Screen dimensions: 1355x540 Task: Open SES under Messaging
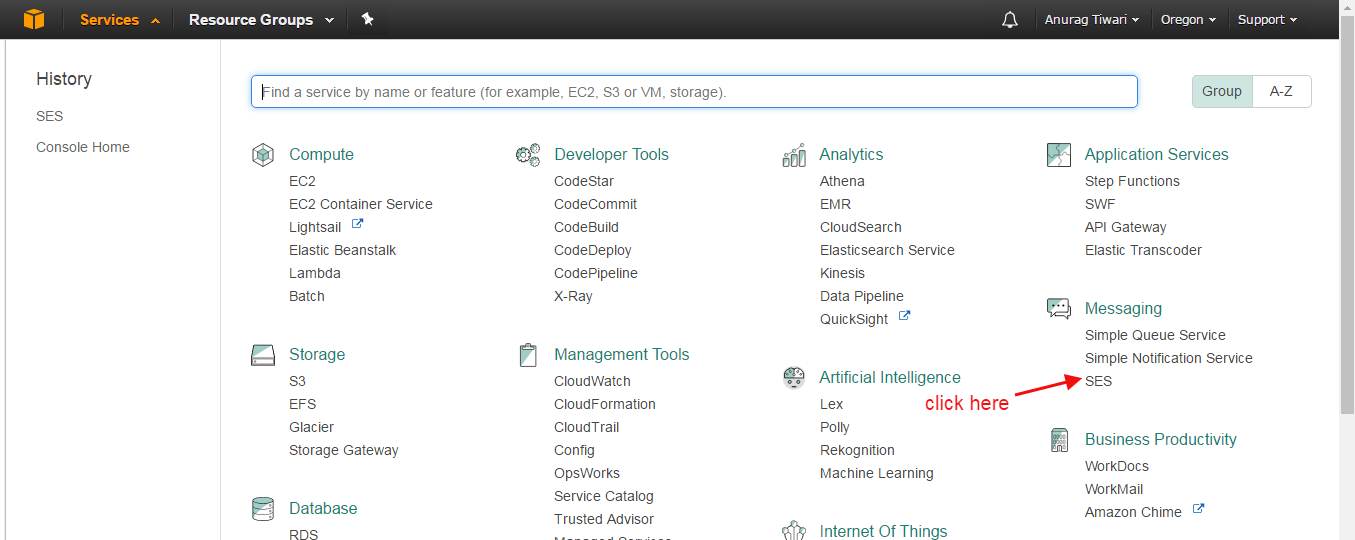pos(1098,381)
